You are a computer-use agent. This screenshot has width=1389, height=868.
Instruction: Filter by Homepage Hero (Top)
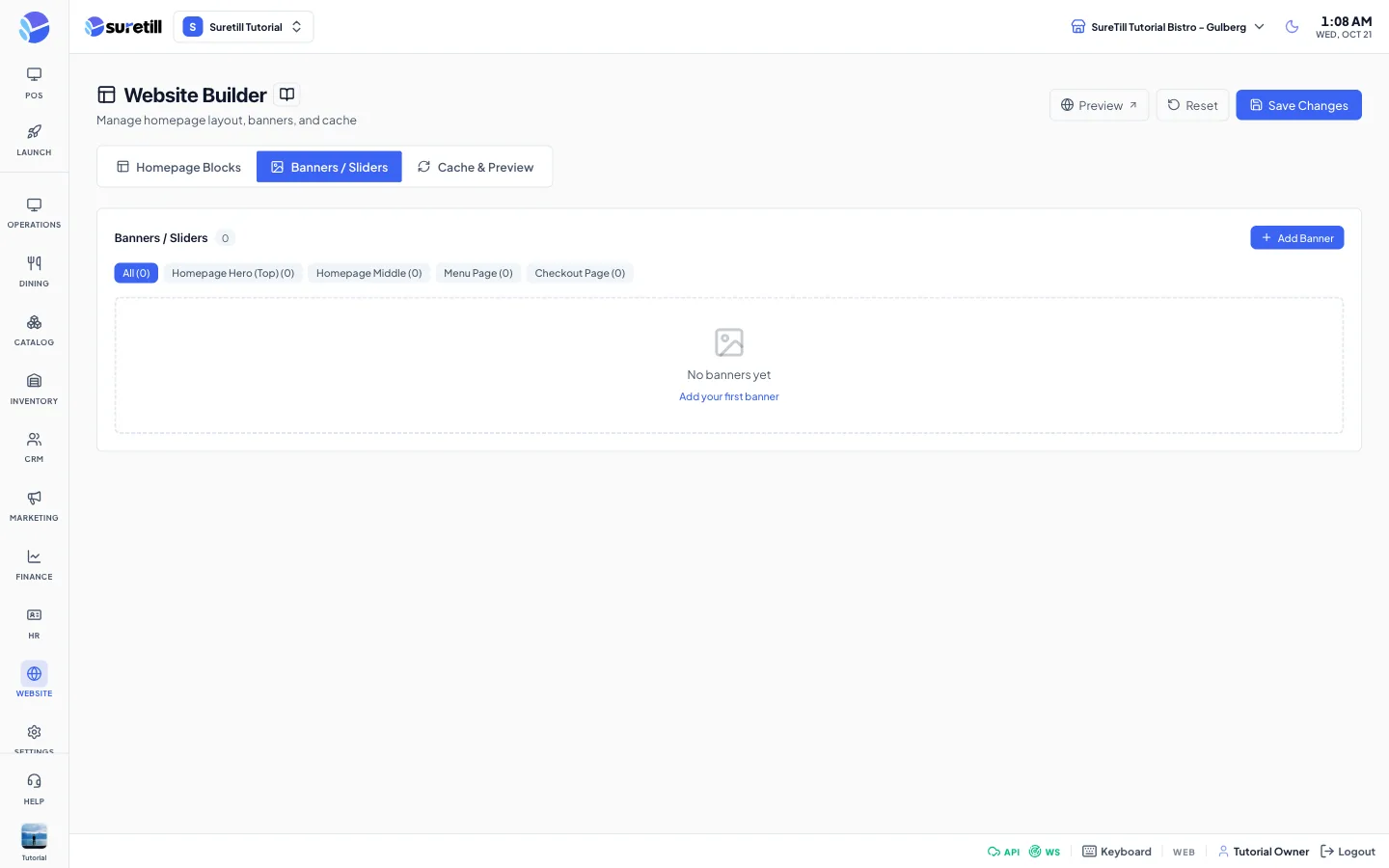[x=232, y=273]
